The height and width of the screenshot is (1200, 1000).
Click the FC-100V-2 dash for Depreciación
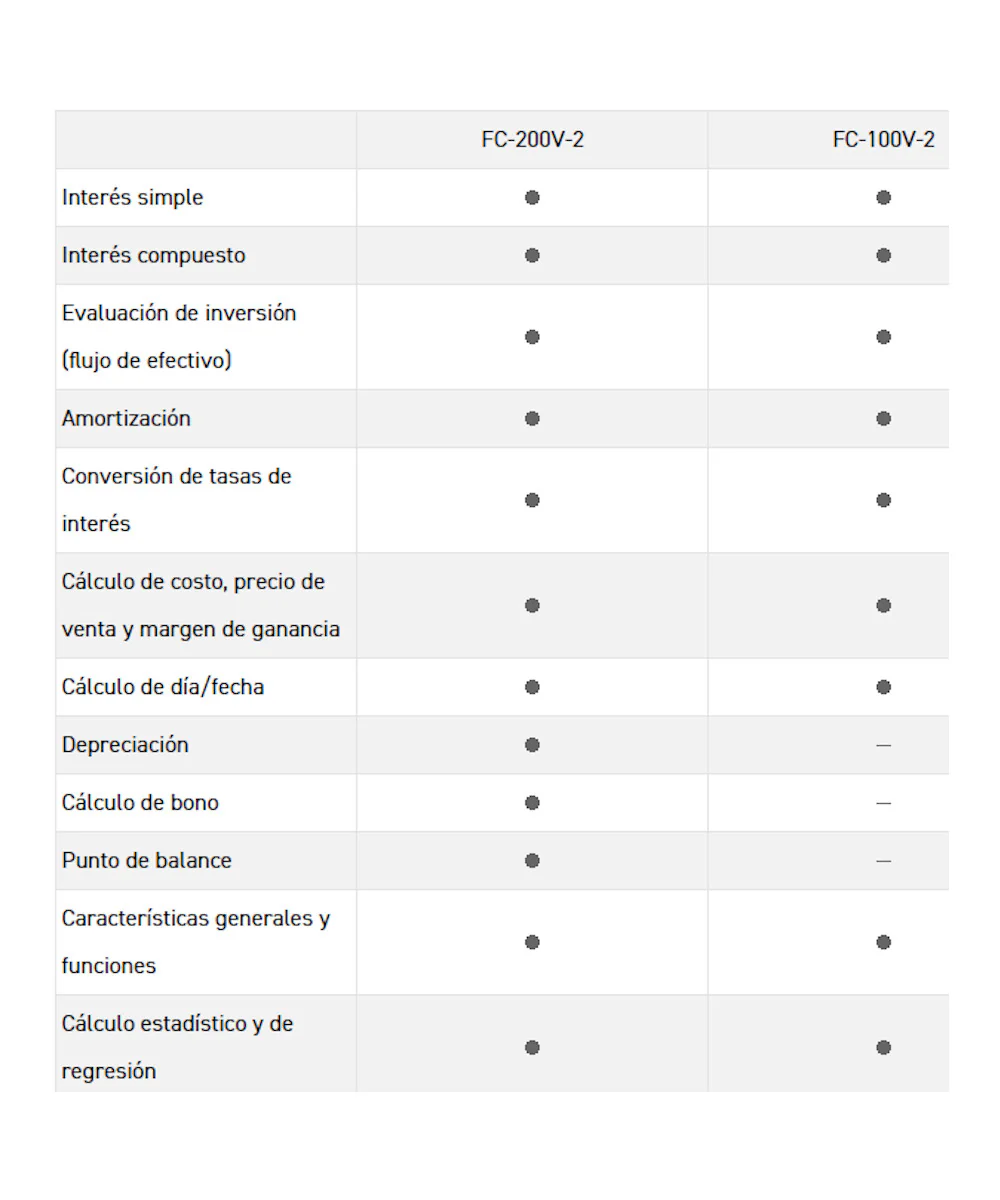(x=883, y=745)
